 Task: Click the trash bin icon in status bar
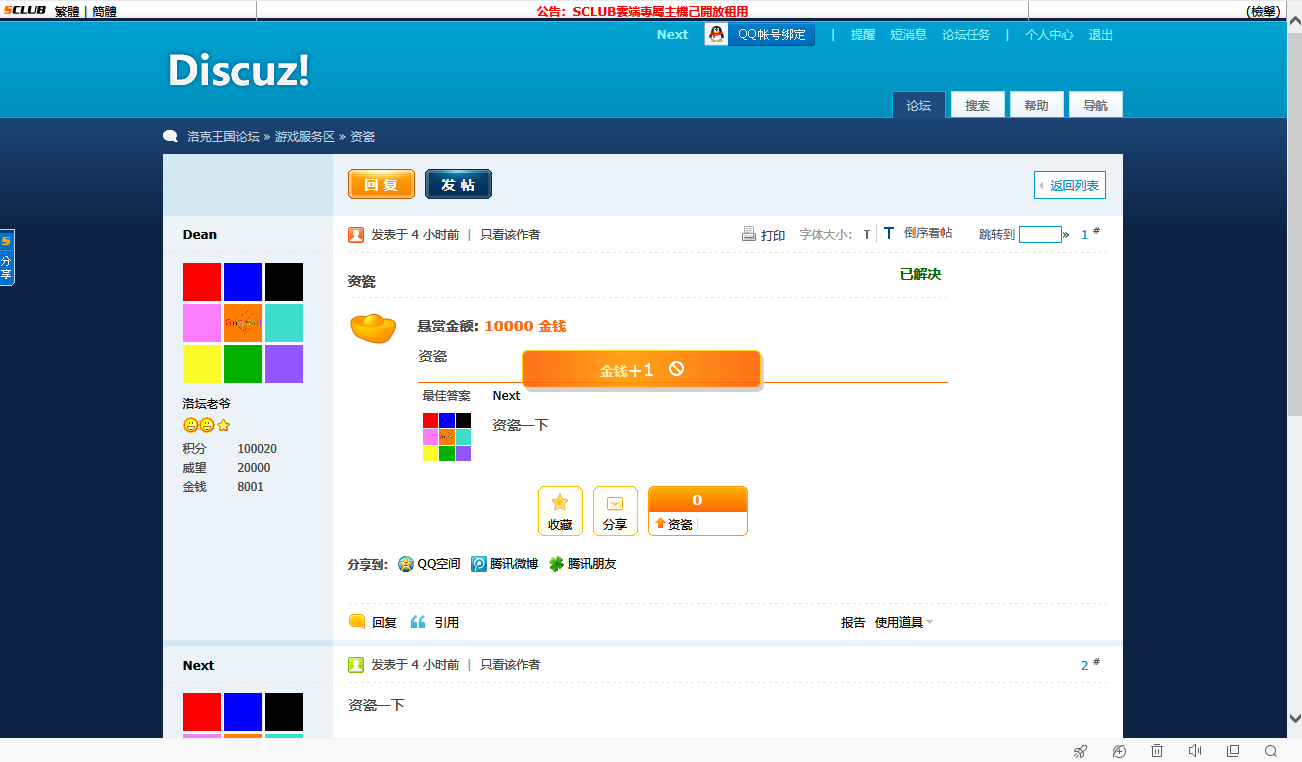[x=1157, y=751]
